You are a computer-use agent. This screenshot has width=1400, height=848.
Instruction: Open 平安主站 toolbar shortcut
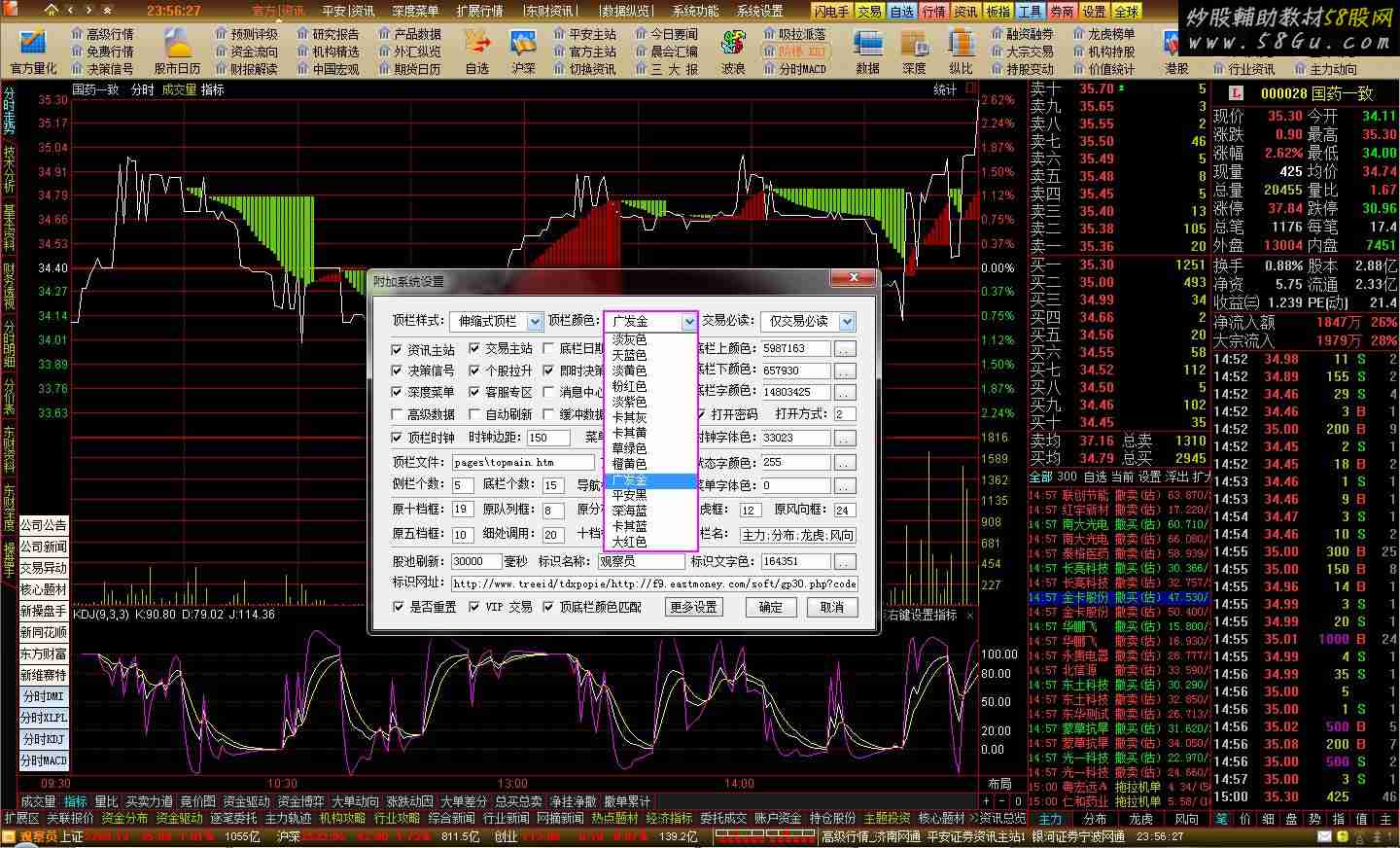coord(584,34)
